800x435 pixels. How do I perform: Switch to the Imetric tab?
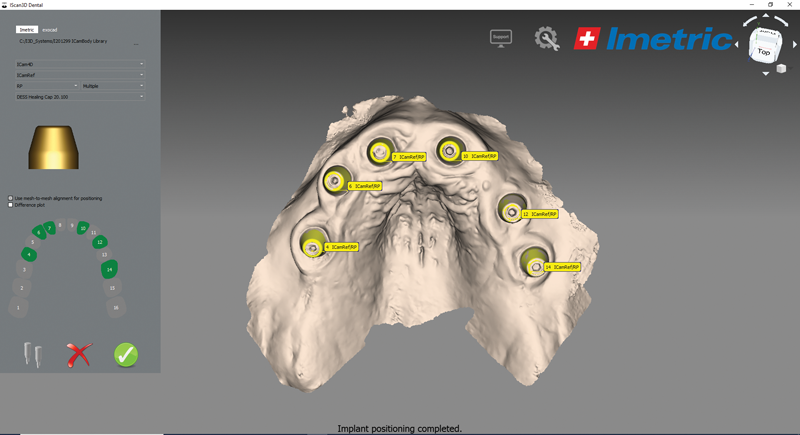pyautogui.click(x=26, y=30)
